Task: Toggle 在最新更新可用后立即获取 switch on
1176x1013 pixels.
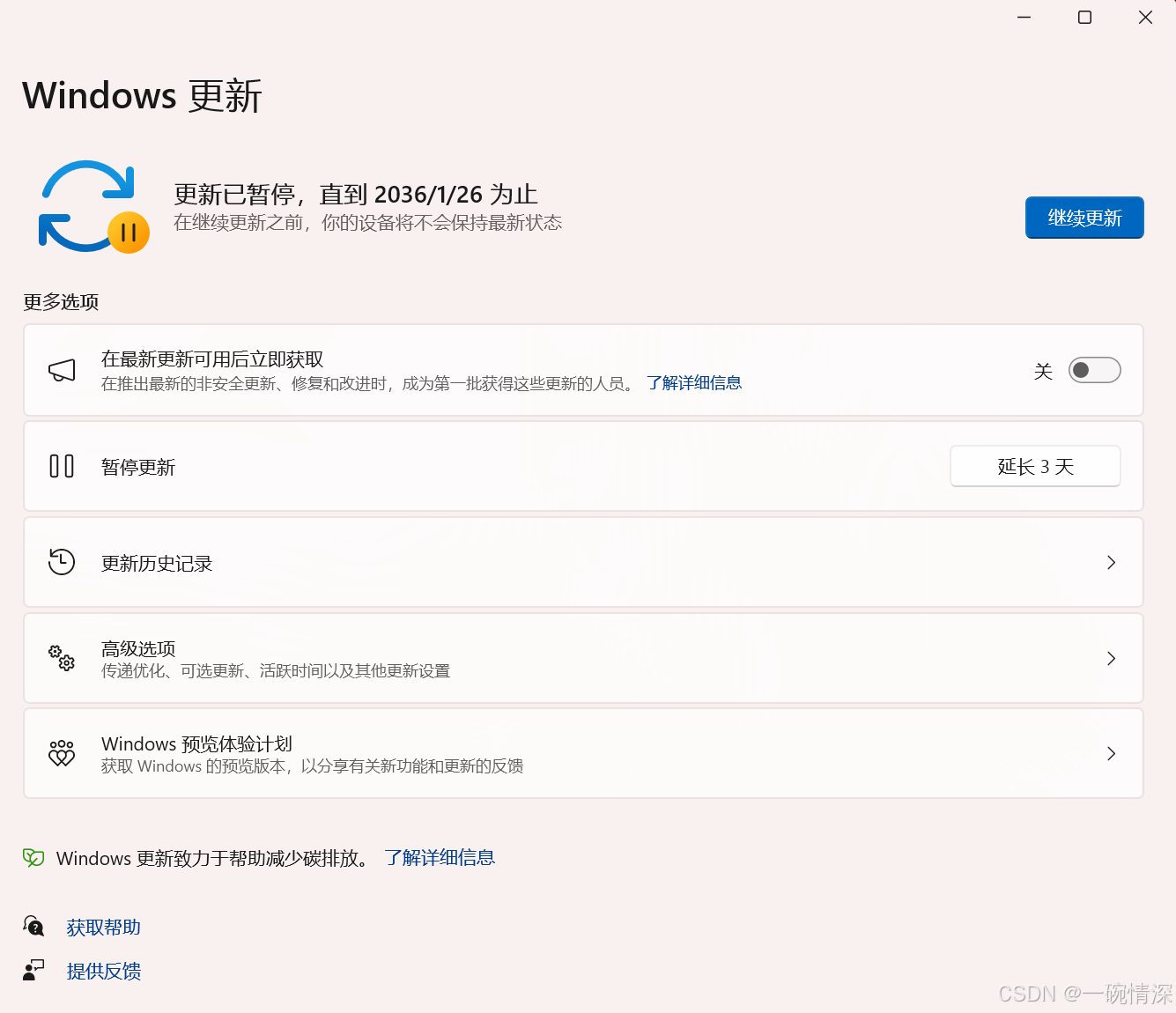Action: tap(1094, 370)
